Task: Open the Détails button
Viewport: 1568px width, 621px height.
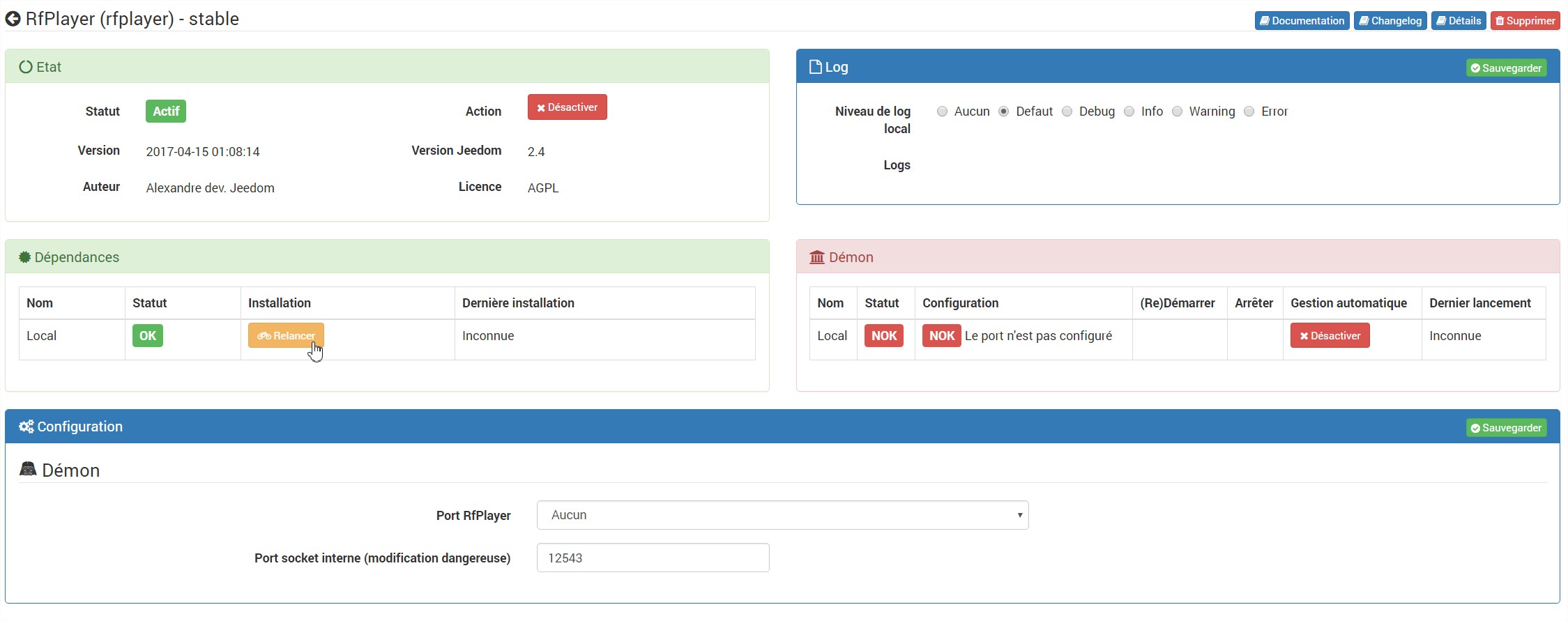Action: 1459,21
